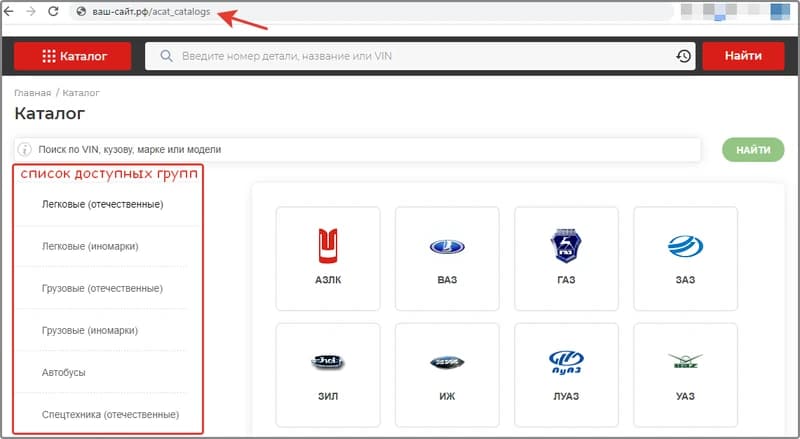Open the АЗЛК brand logo
Image resolution: width=800 pixels, height=439 pixels.
[x=328, y=246]
